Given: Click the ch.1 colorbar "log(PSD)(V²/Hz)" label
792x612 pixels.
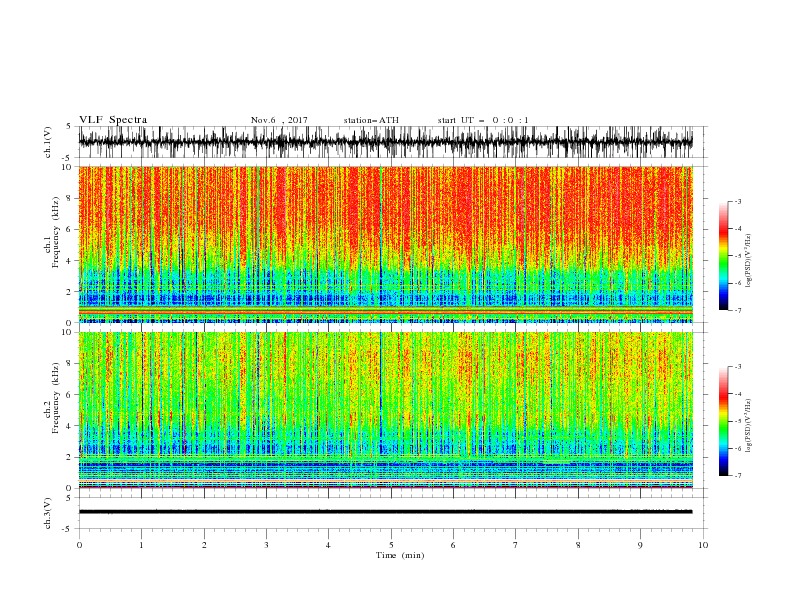Looking at the screenshot, I should (749, 261).
